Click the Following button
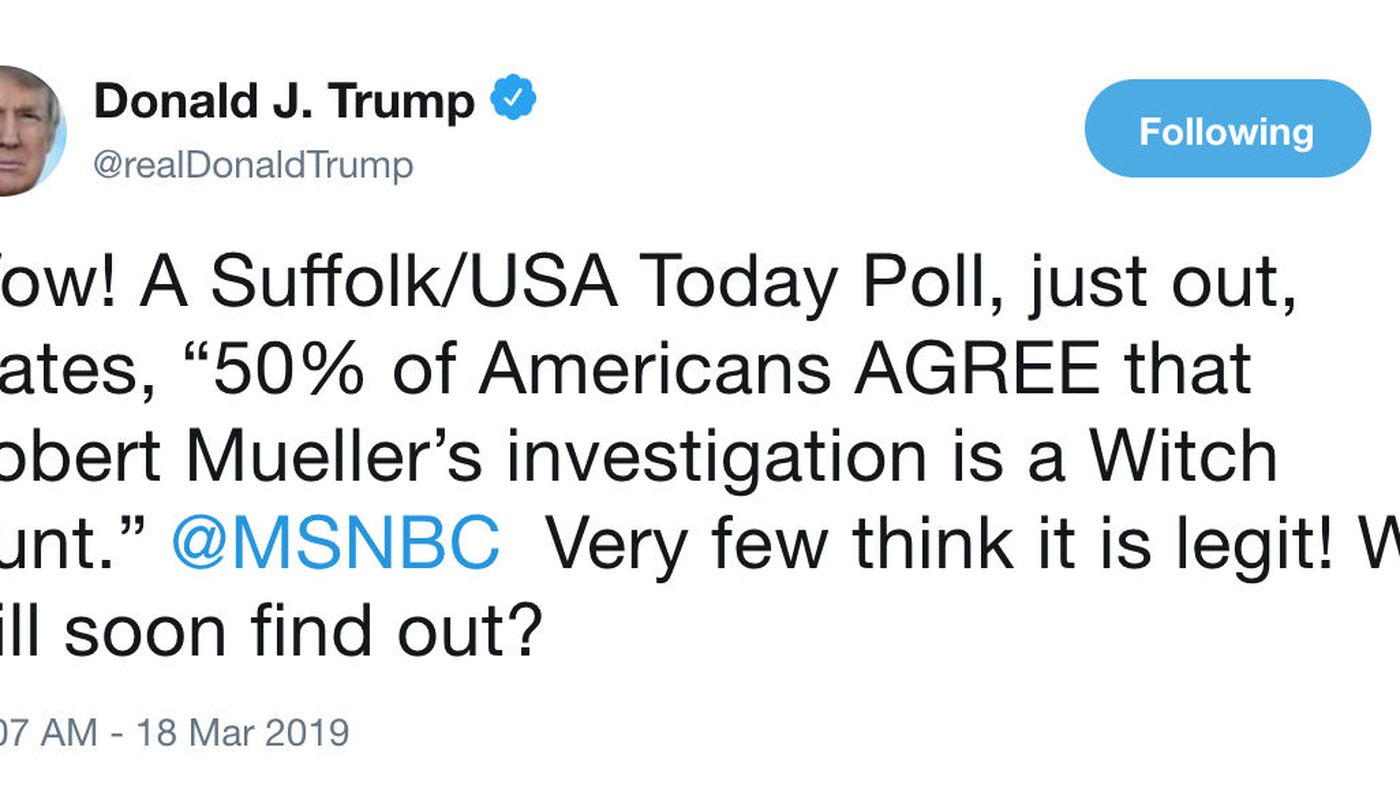This screenshot has height=788, width=1400. coord(1226,130)
